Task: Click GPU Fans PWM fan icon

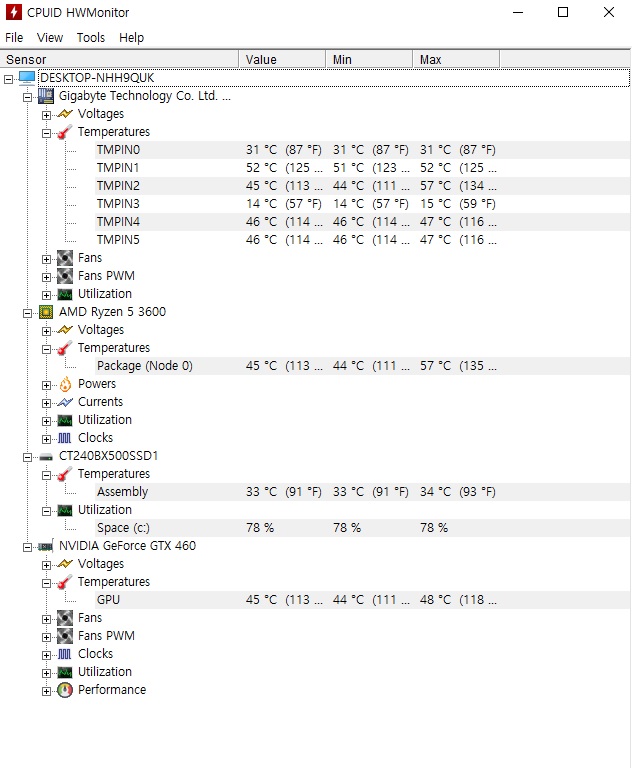Action: [x=65, y=636]
